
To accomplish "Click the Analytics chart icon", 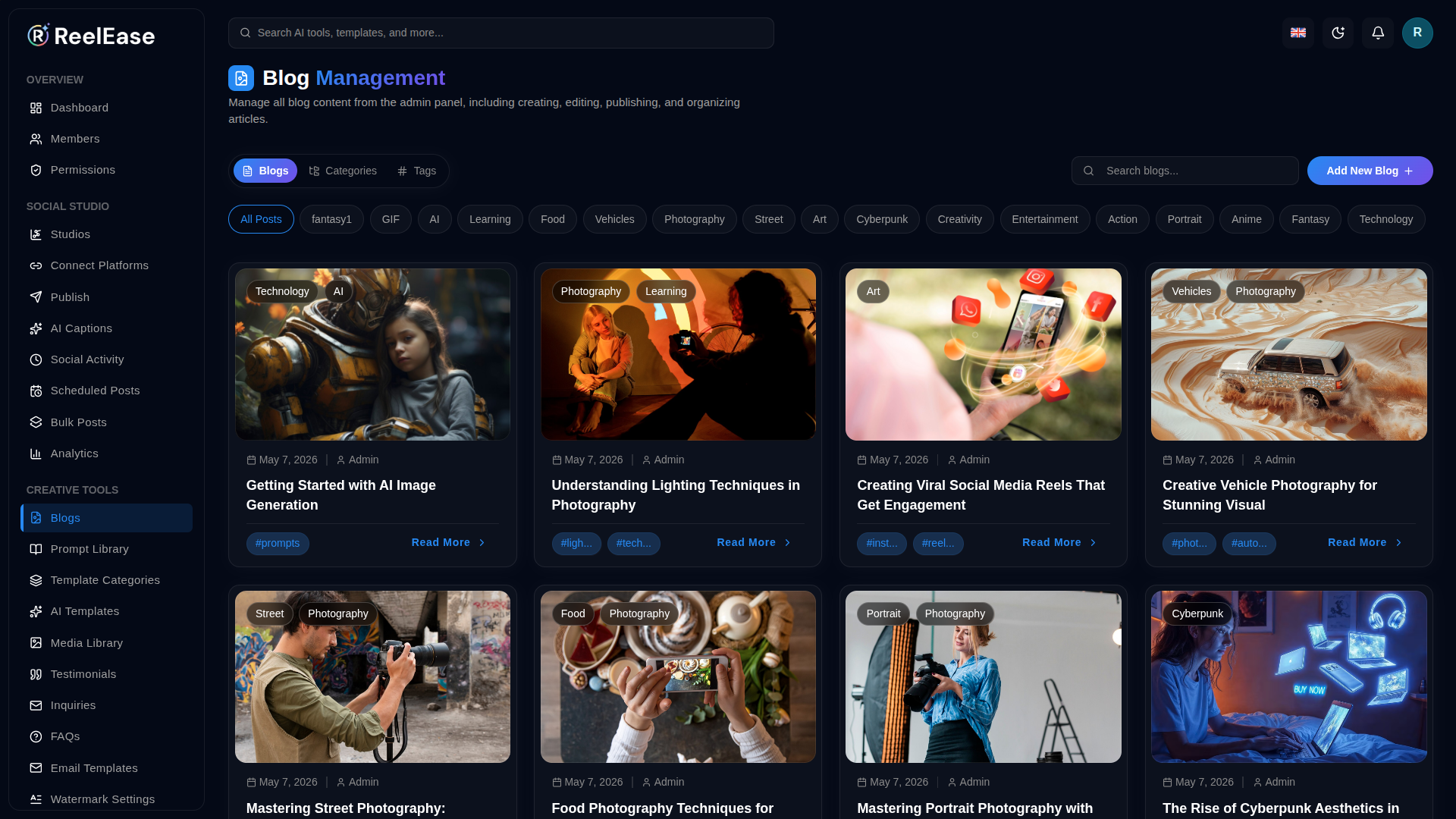I will coord(36,453).
